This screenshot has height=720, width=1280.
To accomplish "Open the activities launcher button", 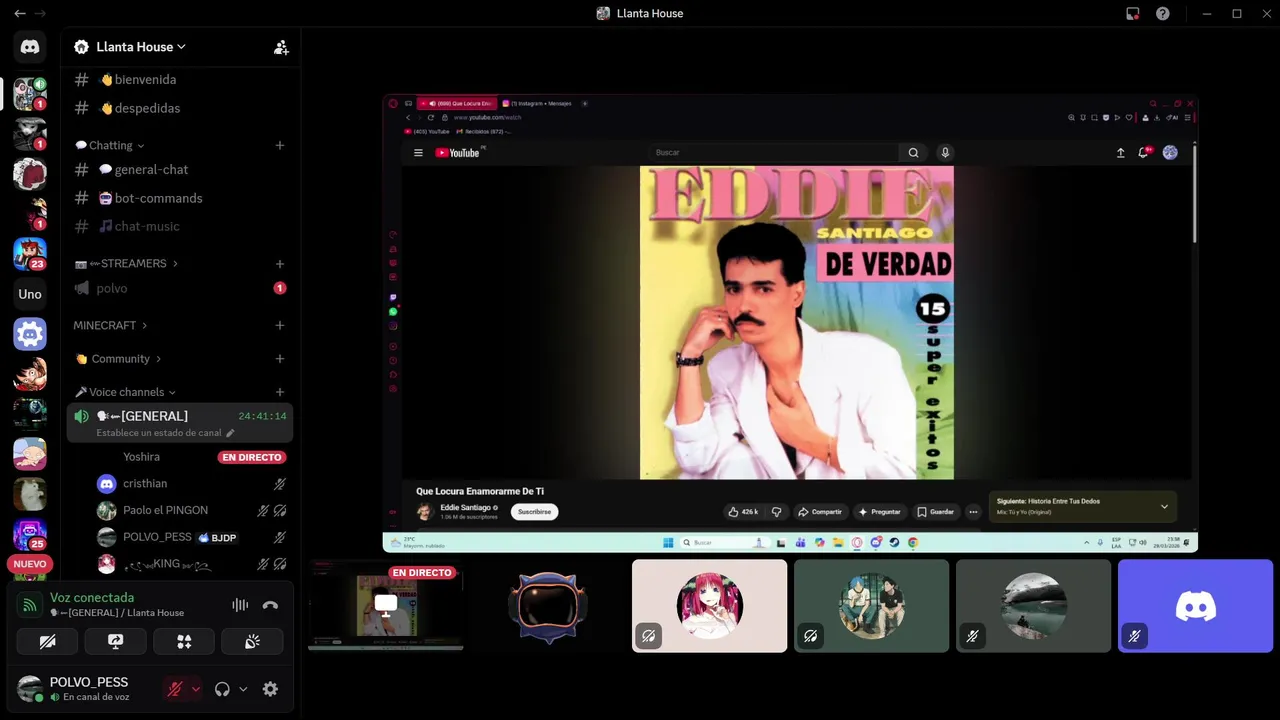I will tap(184, 642).
